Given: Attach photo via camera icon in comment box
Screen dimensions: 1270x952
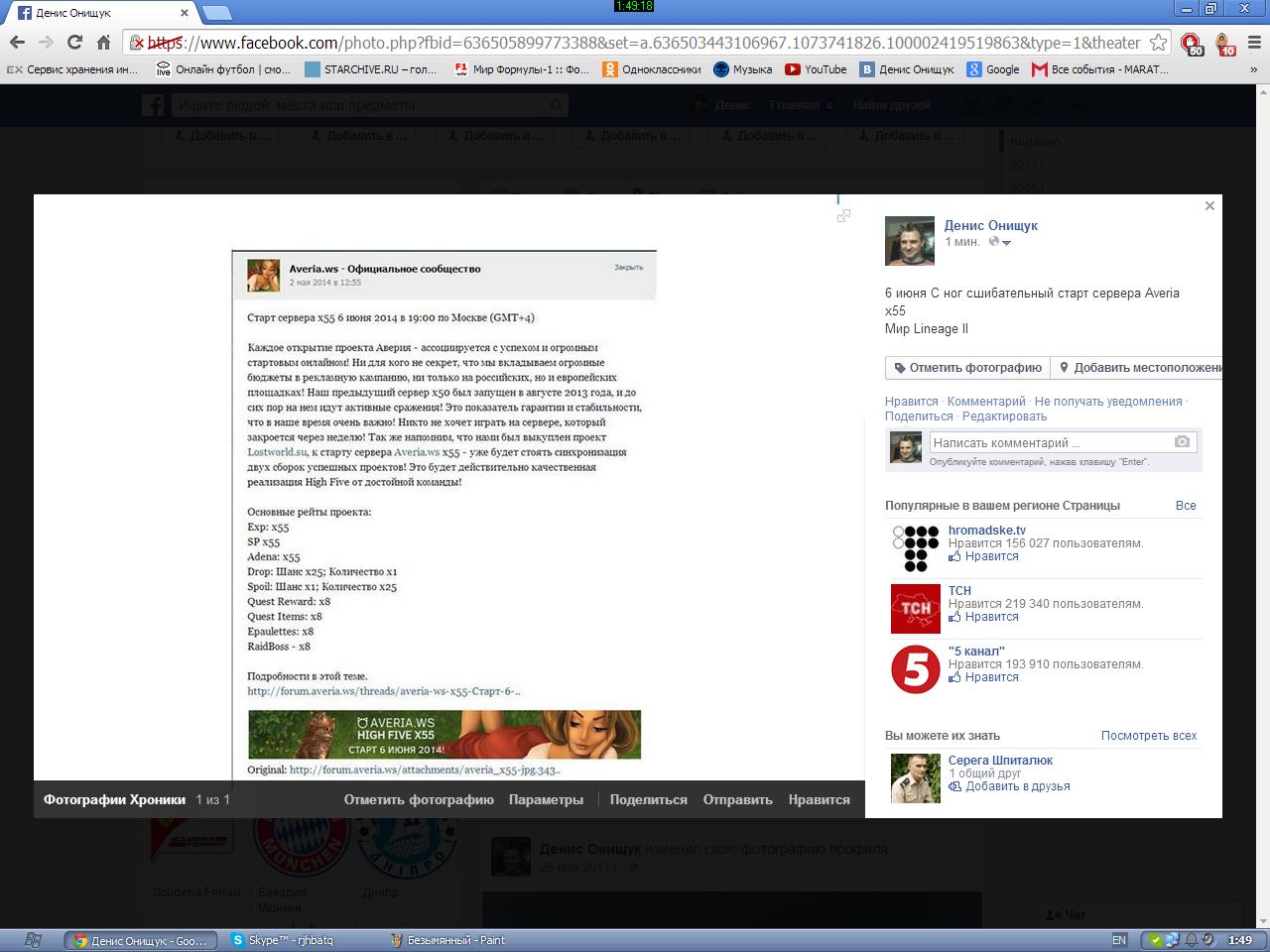Looking at the screenshot, I should pyautogui.click(x=1182, y=442).
